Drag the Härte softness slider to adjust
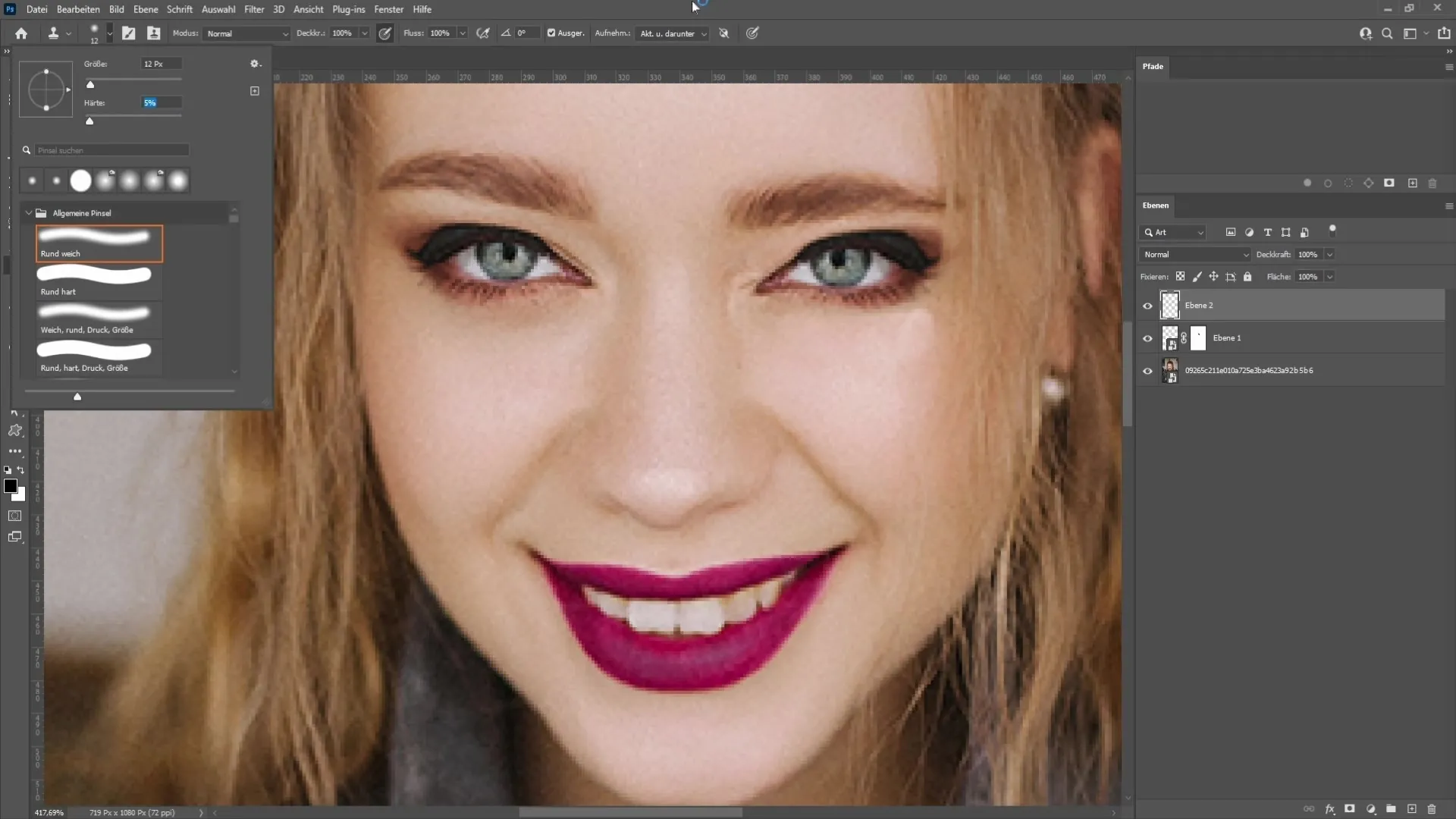The width and height of the screenshot is (1456, 819). pos(89,121)
